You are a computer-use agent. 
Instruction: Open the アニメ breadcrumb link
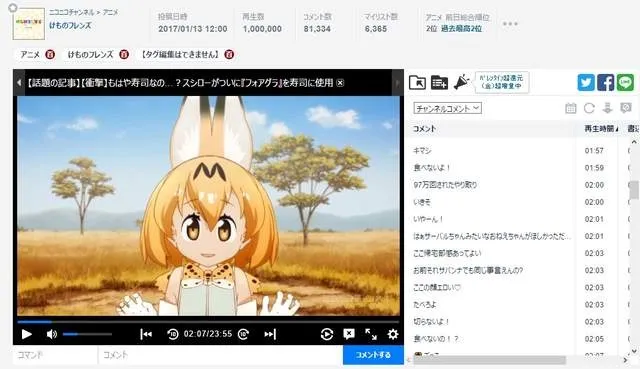110,12
